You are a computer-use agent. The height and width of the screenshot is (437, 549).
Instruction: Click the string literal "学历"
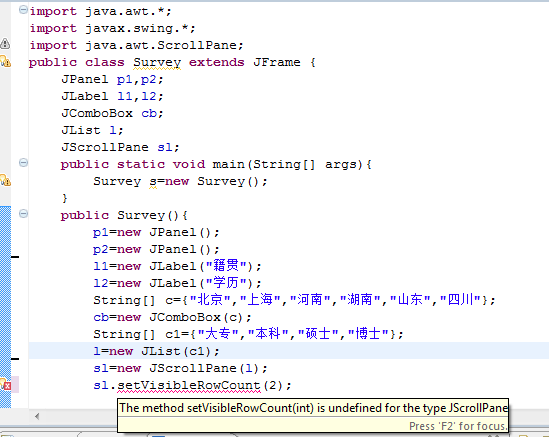(x=226, y=283)
